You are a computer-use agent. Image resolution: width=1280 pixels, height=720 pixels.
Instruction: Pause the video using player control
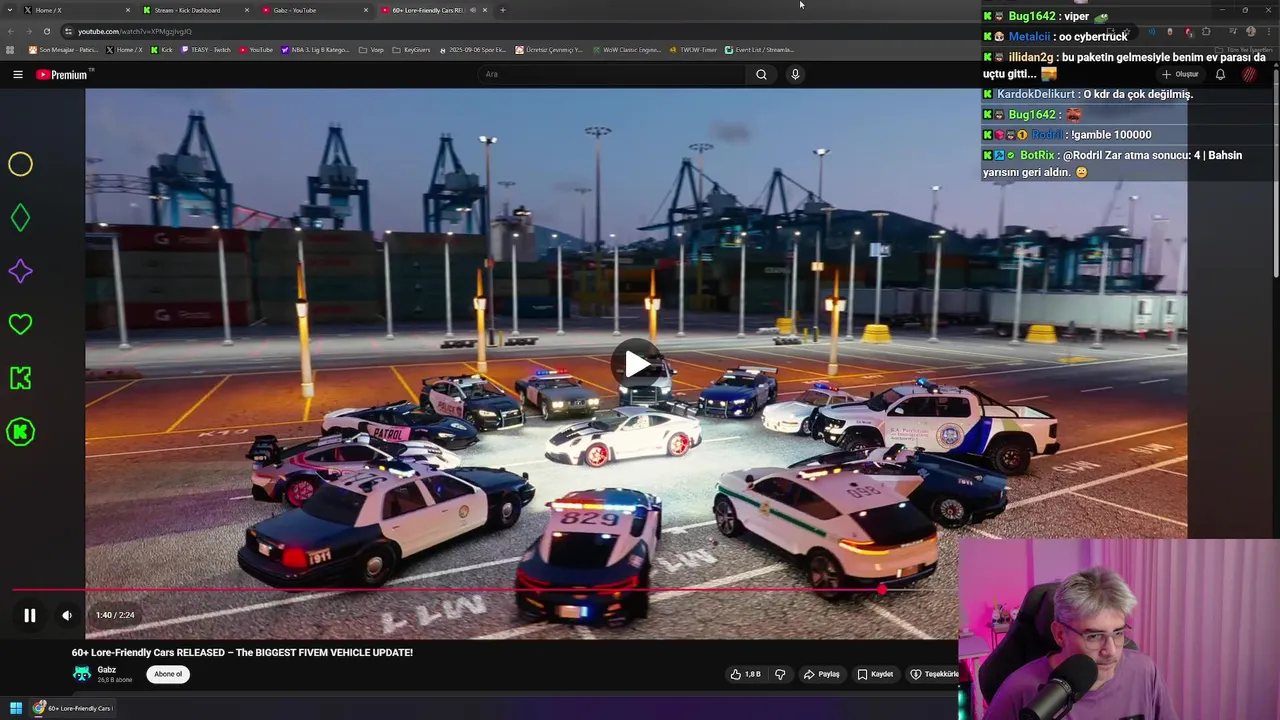pyautogui.click(x=29, y=615)
